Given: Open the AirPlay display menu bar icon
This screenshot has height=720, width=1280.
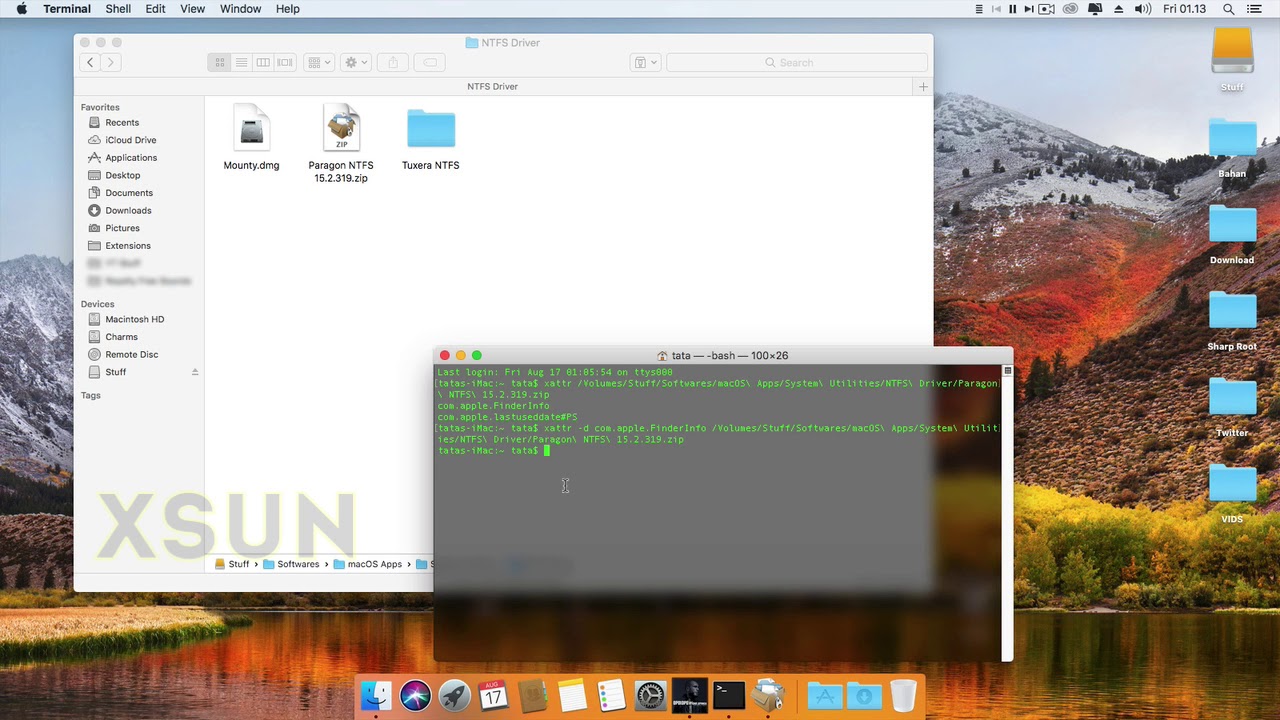Looking at the screenshot, I should pos(1095,9).
